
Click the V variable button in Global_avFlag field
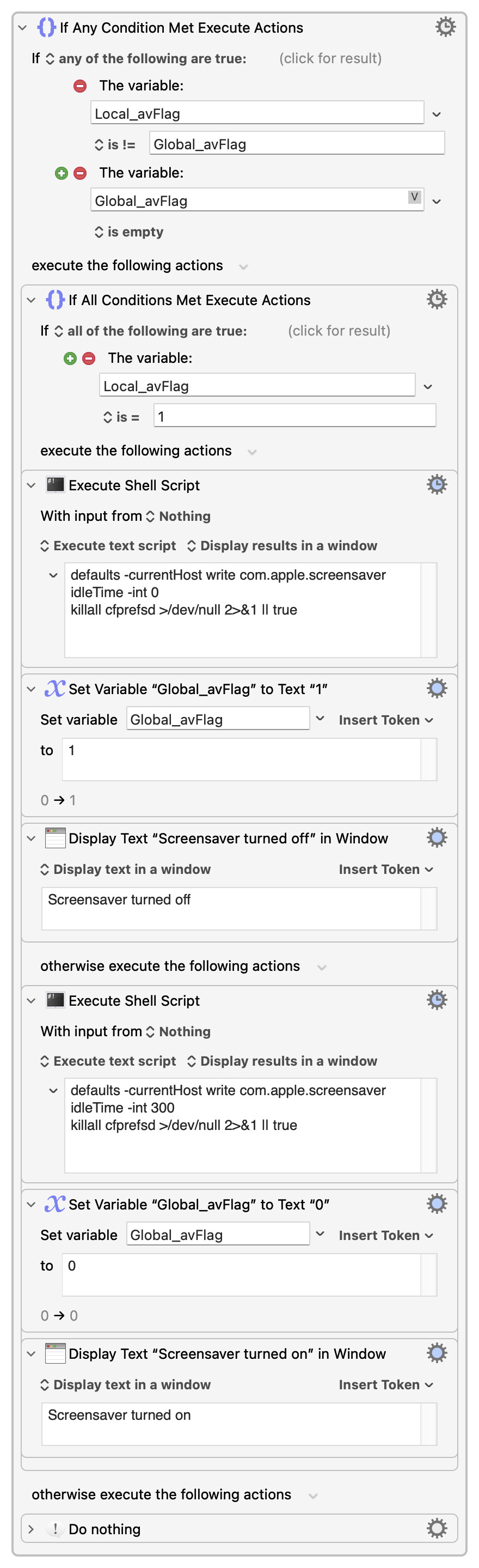tap(414, 197)
